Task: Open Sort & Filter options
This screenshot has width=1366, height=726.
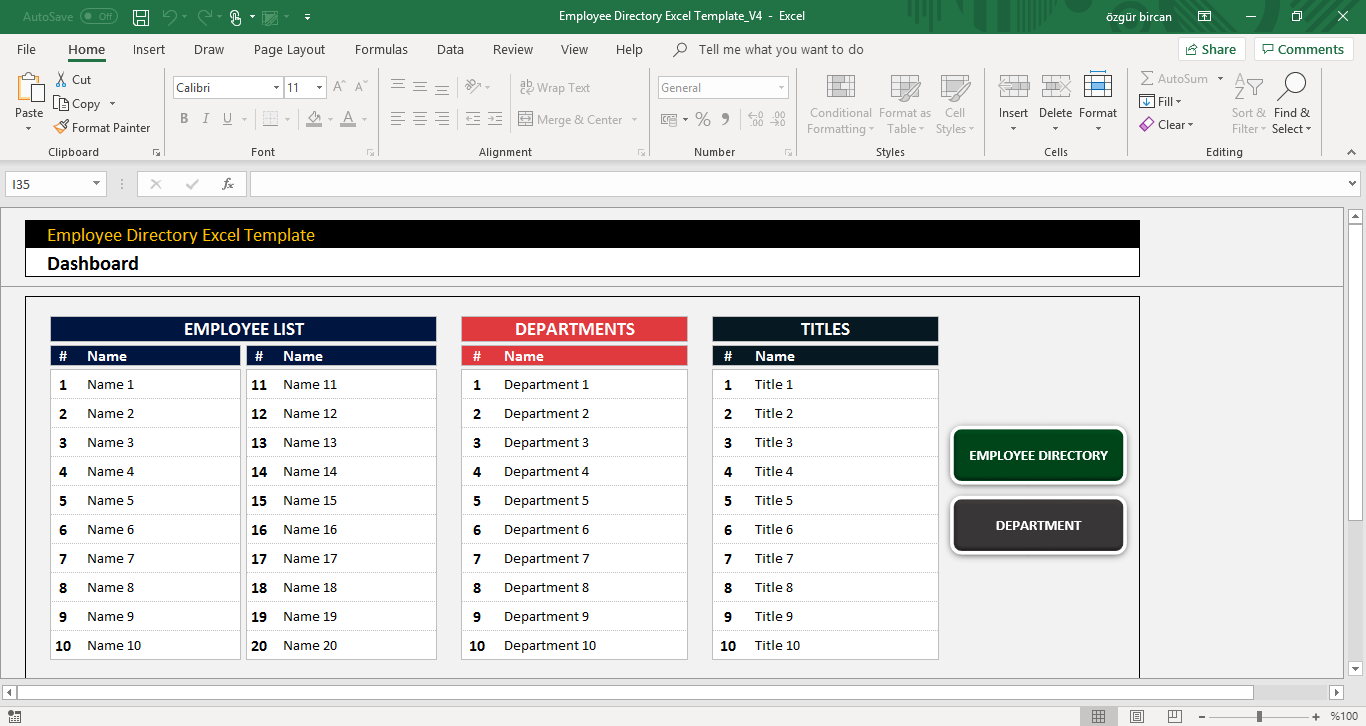Action: [1249, 104]
